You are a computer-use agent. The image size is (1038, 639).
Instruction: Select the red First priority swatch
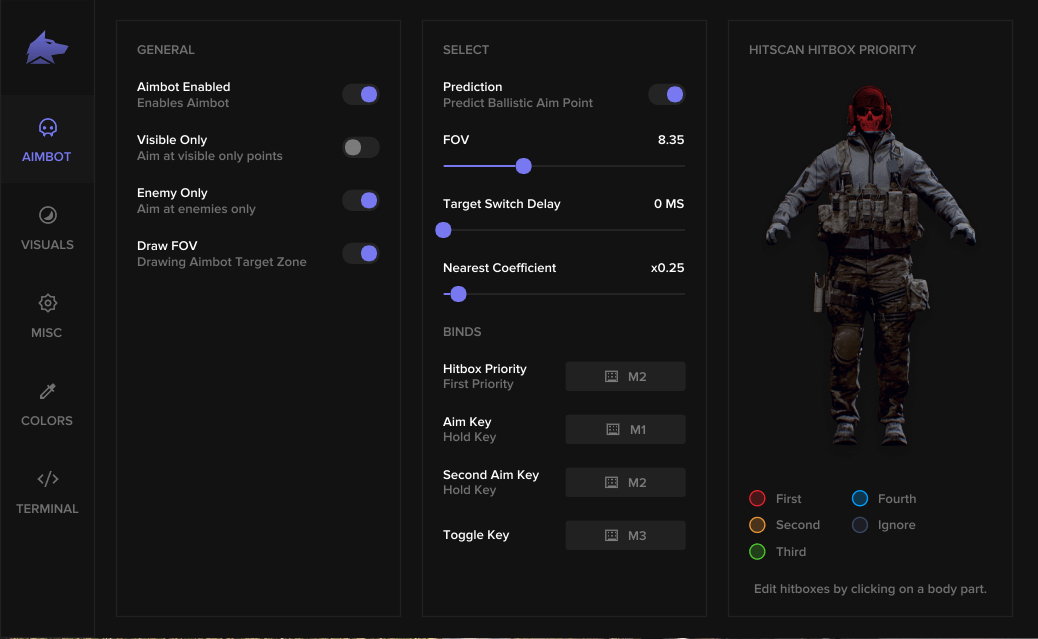[x=757, y=498]
